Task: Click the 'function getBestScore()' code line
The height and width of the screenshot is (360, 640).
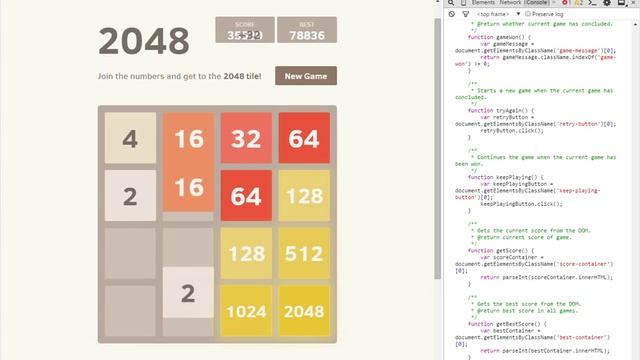Action: (x=507, y=324)
